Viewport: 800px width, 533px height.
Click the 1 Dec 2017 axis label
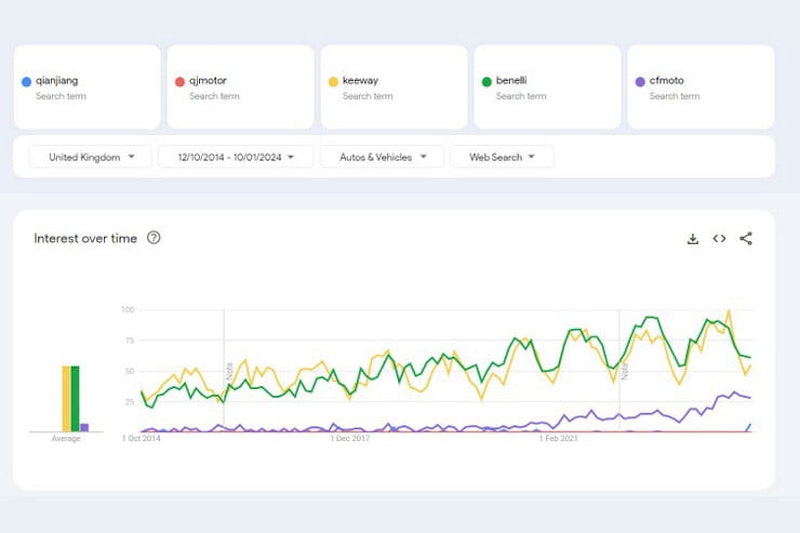click(x=350, y=438)
